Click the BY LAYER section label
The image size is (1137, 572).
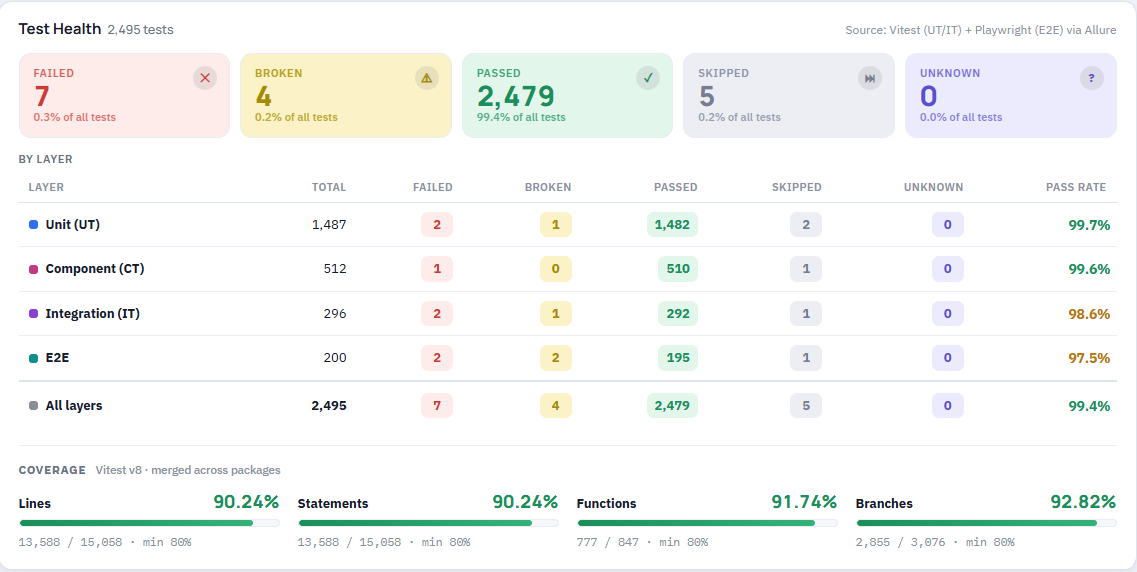click(x=46, y=159)
